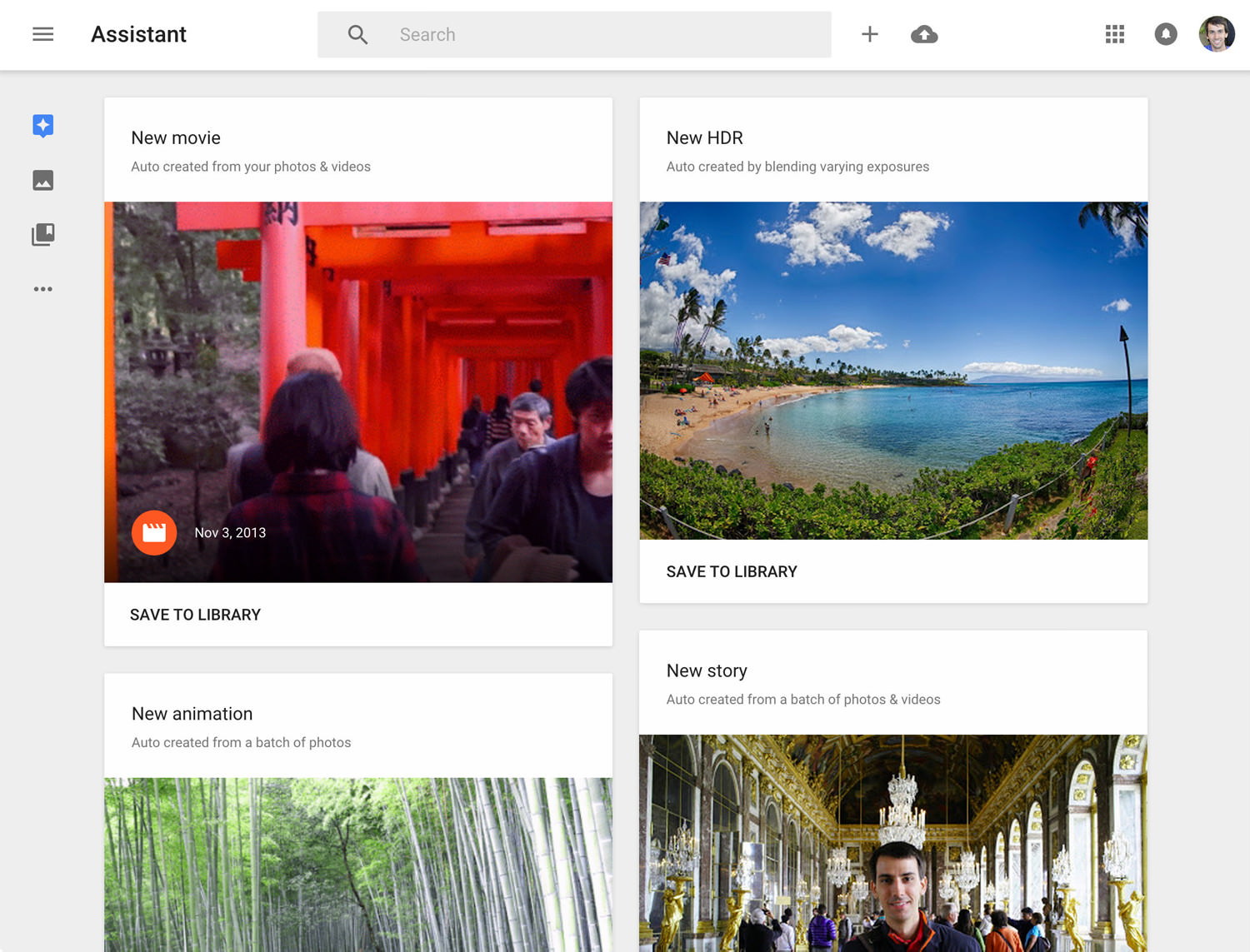Open the Google apps grid

click(1115, 34)
